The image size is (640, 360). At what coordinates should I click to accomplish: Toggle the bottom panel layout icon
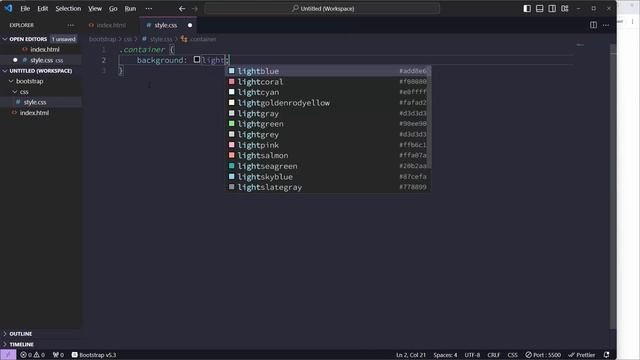coord(540,9)
